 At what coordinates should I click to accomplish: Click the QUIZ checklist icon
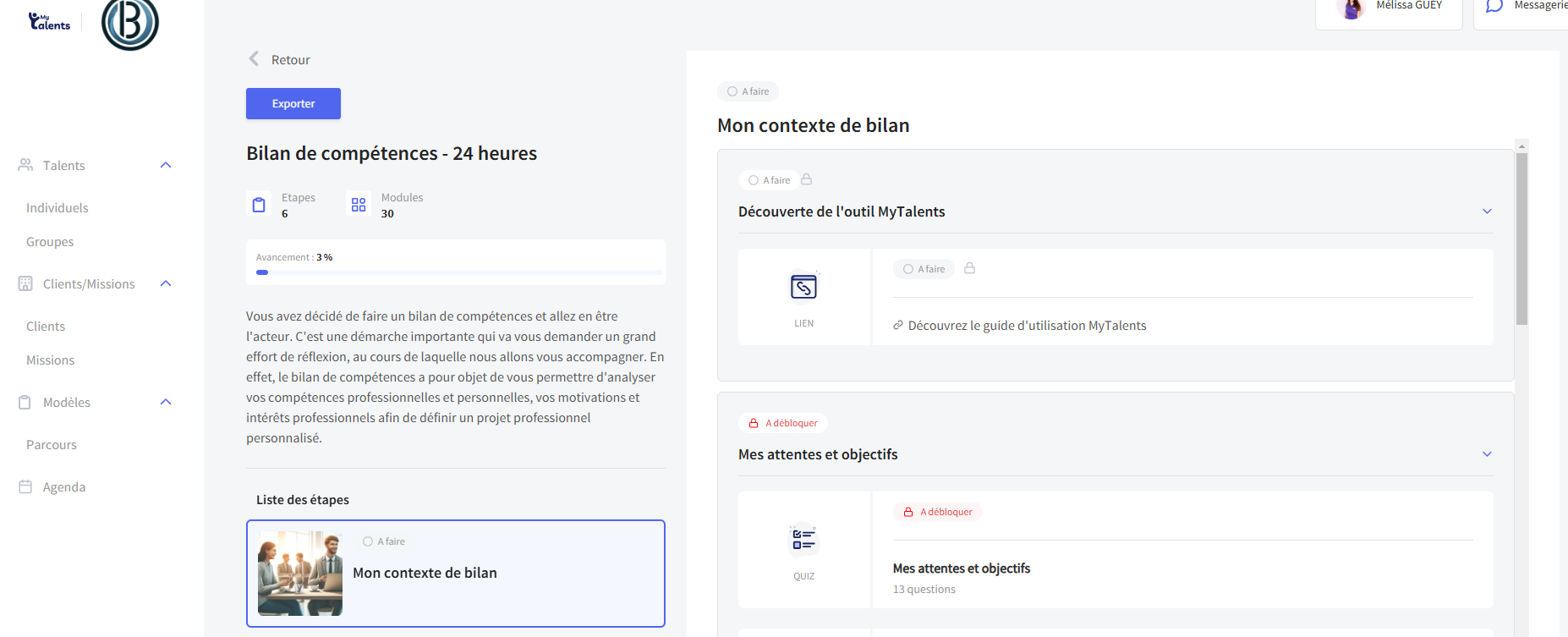[x=803, y=540]
